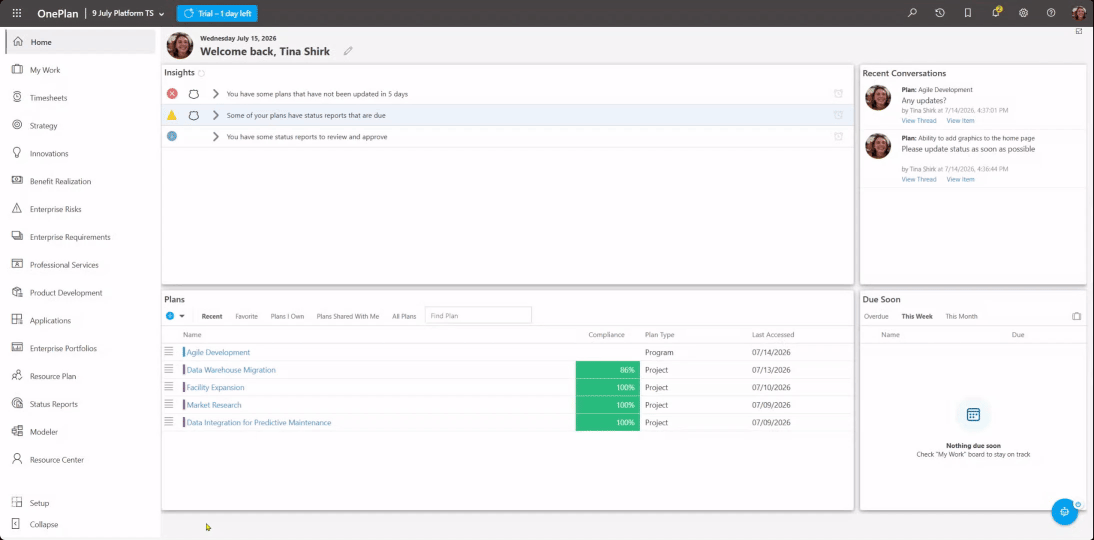Open the settings gear icon
Viewport: 1094px width, 540px height.
click(x=1024, y=13)
